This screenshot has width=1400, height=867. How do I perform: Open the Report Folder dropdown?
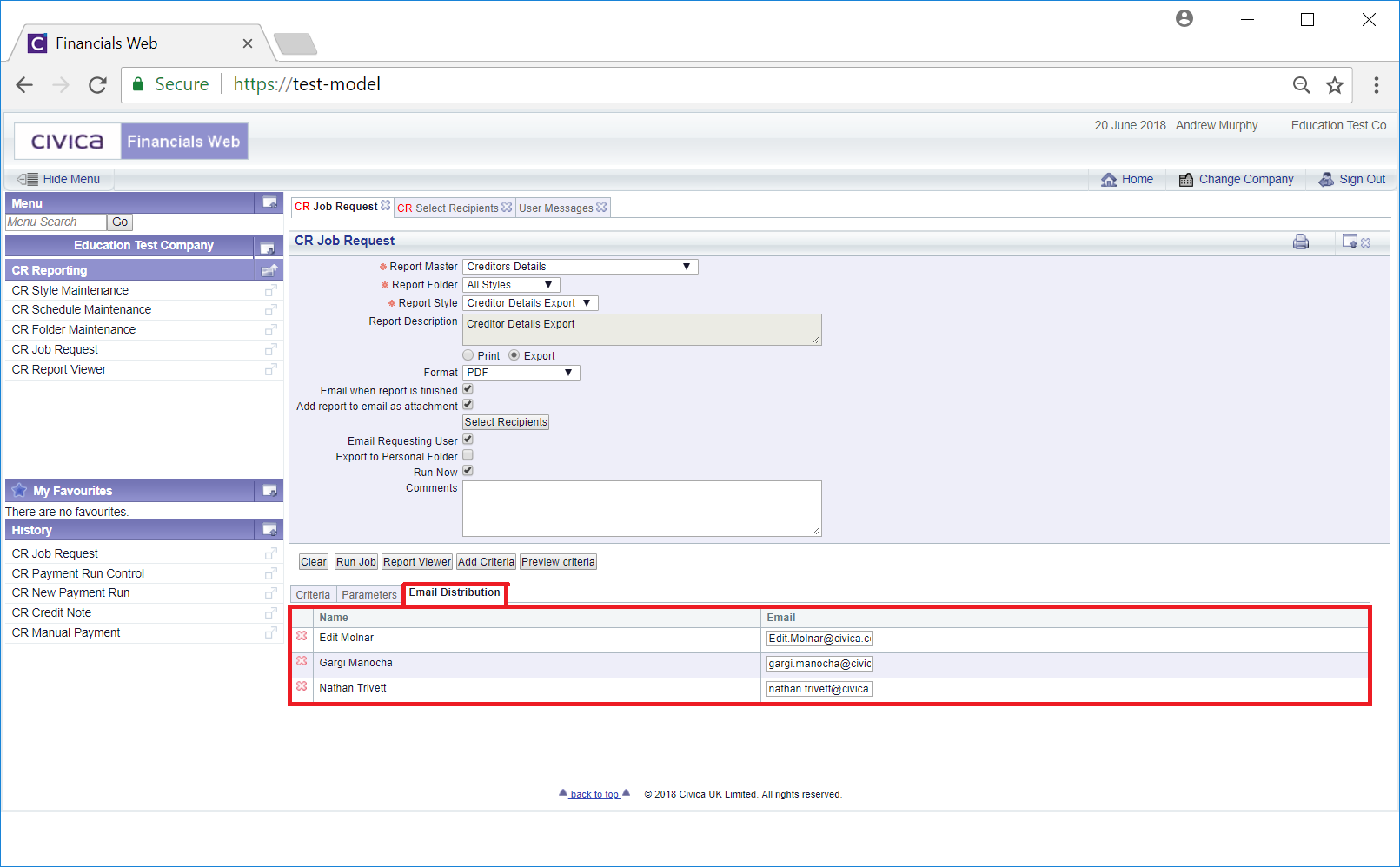(x=511, y=285)
